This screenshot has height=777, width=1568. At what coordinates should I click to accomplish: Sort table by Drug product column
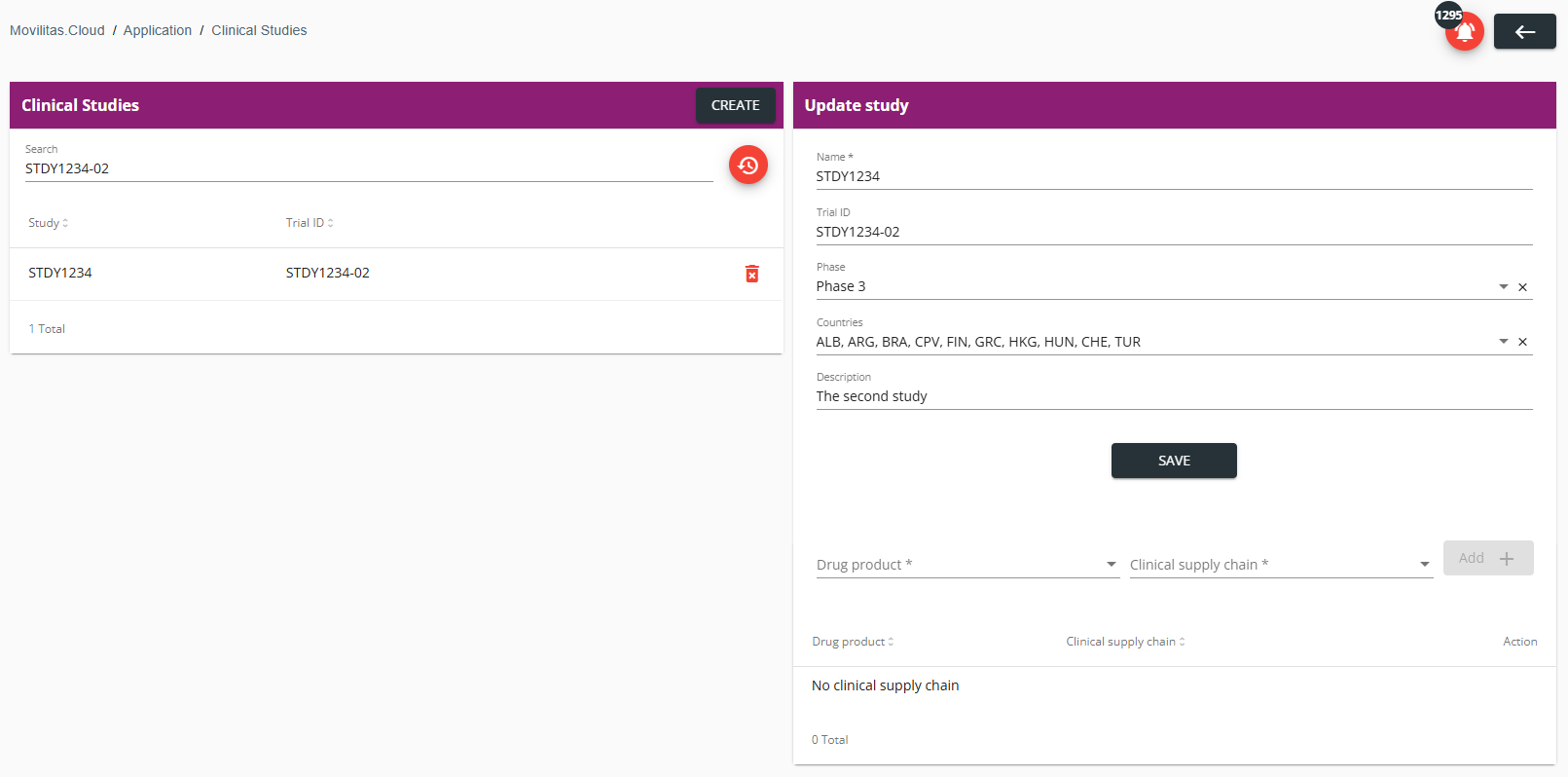853,642
